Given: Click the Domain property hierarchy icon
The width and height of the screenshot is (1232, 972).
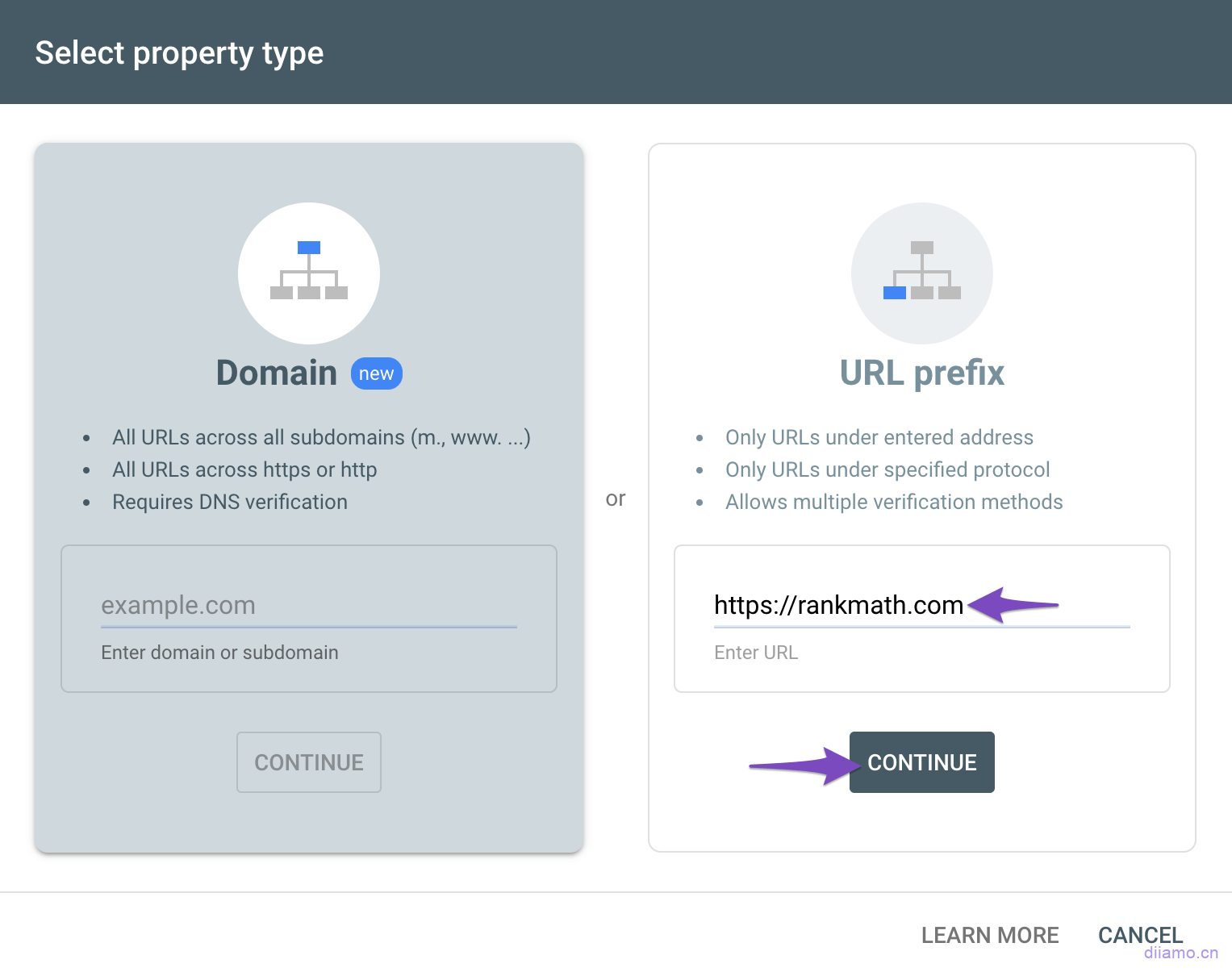Looking at the screenshot, I should click(309, 273).
